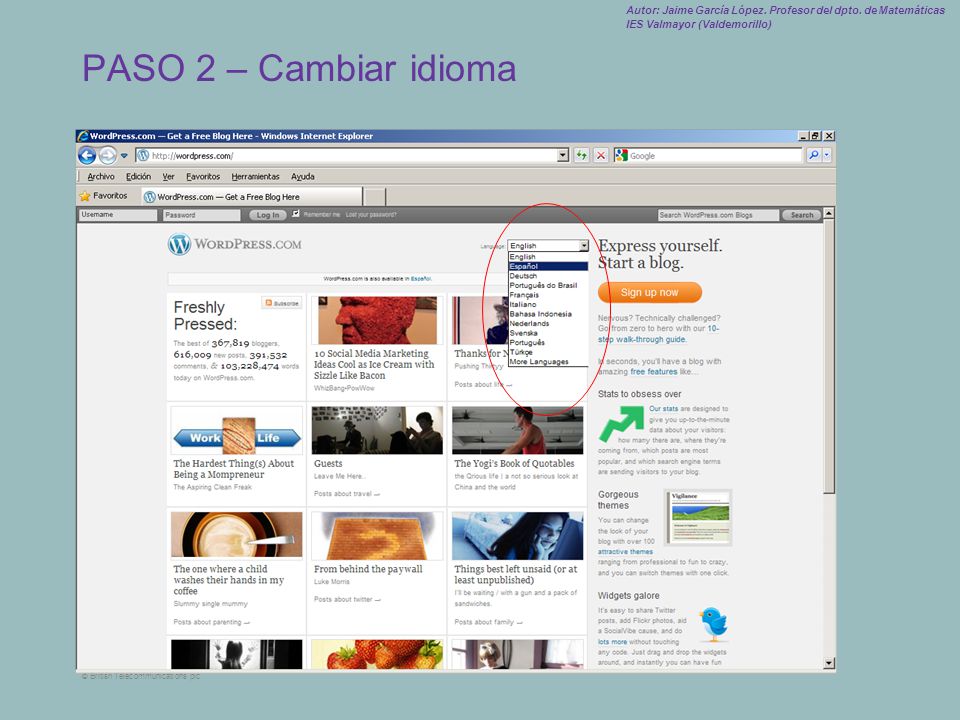The width and height of the screenshot is (960, 720).
Task: Select Svenska in the language list
Action: pos(548,333)
